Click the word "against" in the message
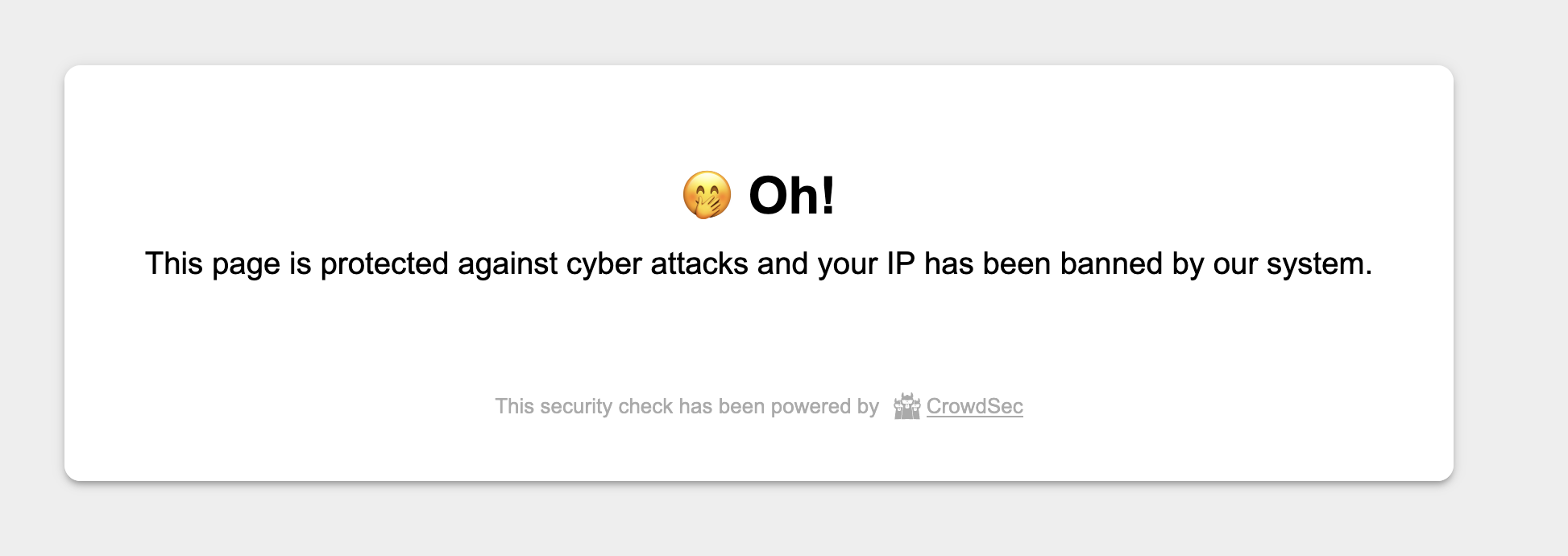1568x556 pixels. 508,264
